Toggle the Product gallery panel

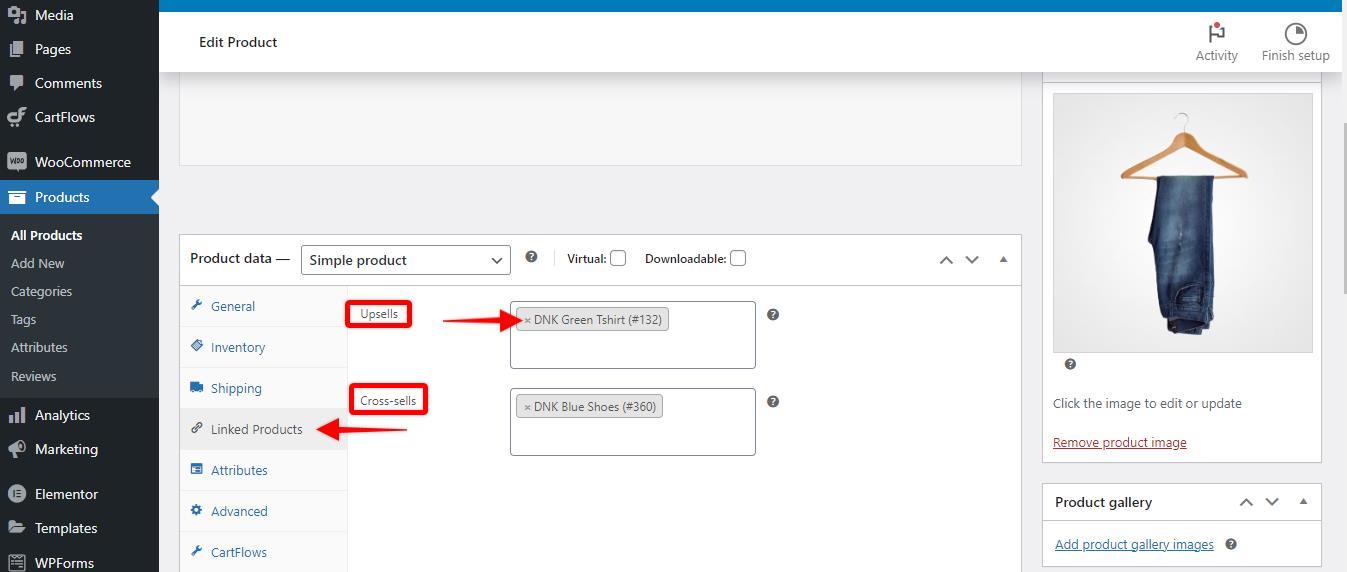pyautogui.click(x=1303, y=502)
